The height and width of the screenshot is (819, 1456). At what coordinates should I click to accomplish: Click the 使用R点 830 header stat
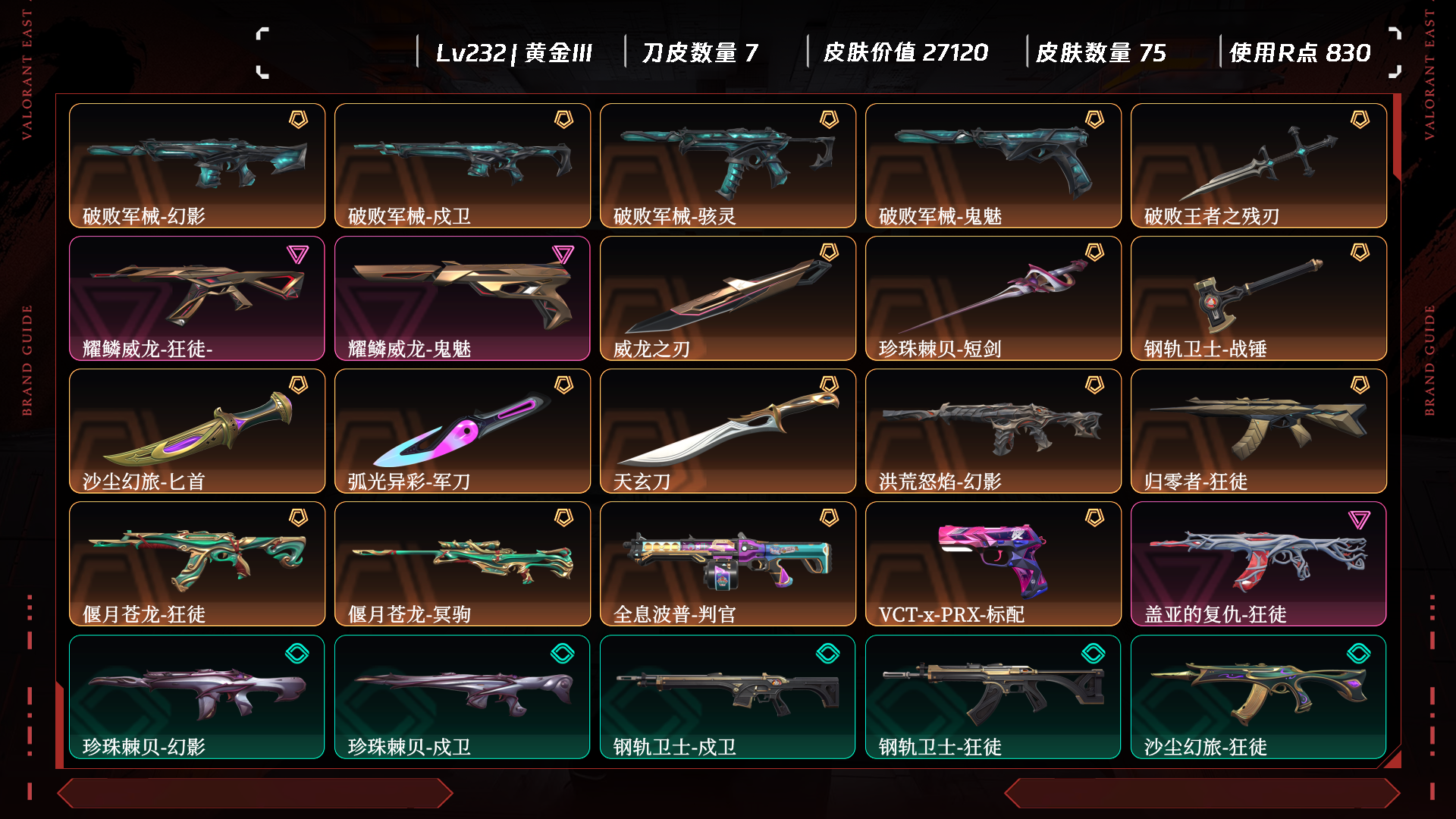1300,52
